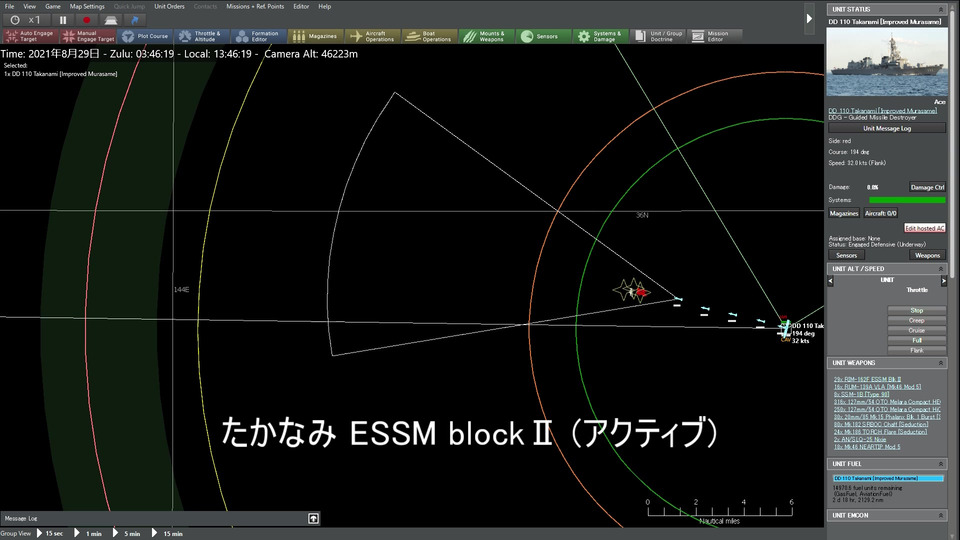Set time compression to 15 sec
Image resolution: width=960 pixels, height=540 pixels.
click(x=49, y=534)
